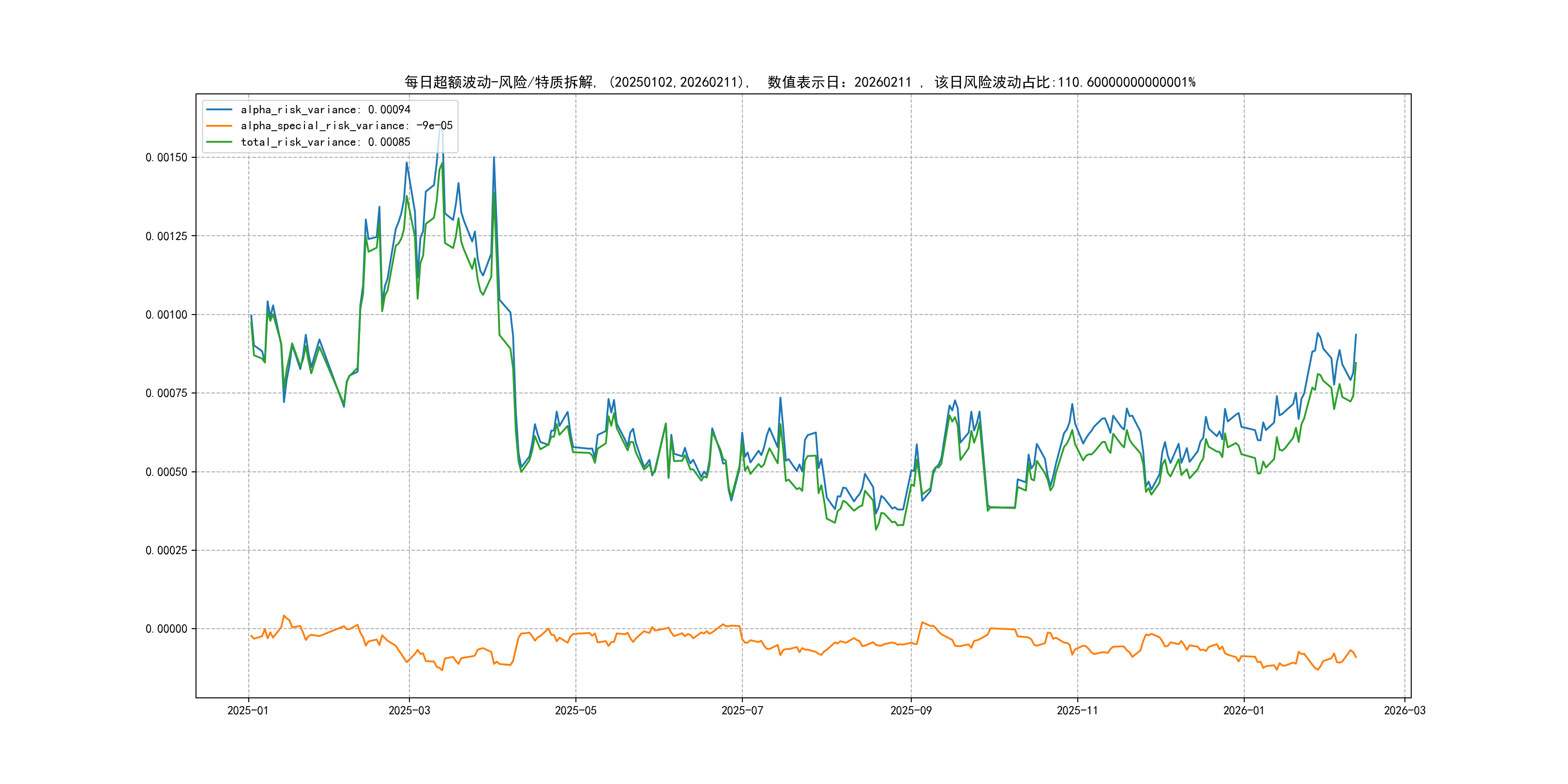1568x784 pixels.
Task: Click the chart title text
Action: pyautogui.click(x=800, y=82)
